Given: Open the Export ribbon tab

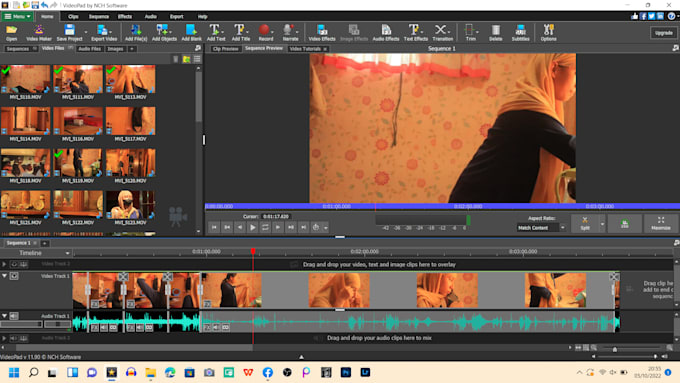Looking at the screenshot, I should click(176, 16).
